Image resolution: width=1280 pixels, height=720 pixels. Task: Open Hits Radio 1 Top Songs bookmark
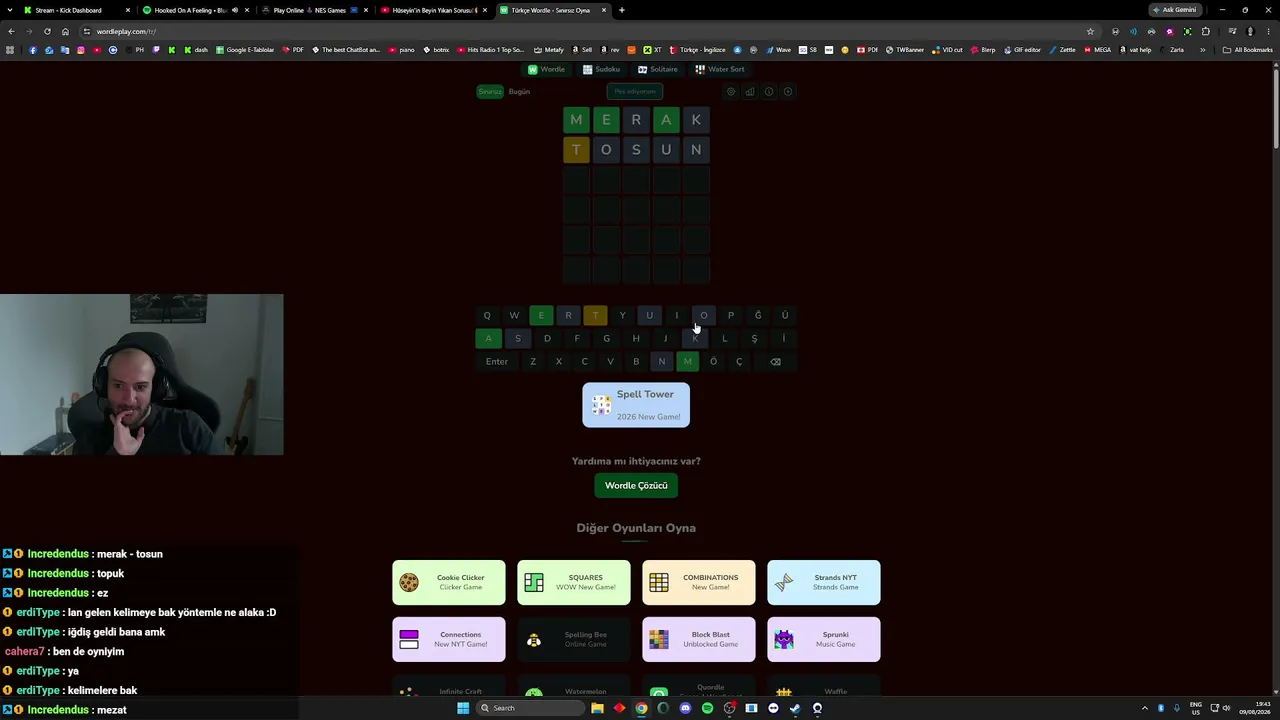pos(491,50)
